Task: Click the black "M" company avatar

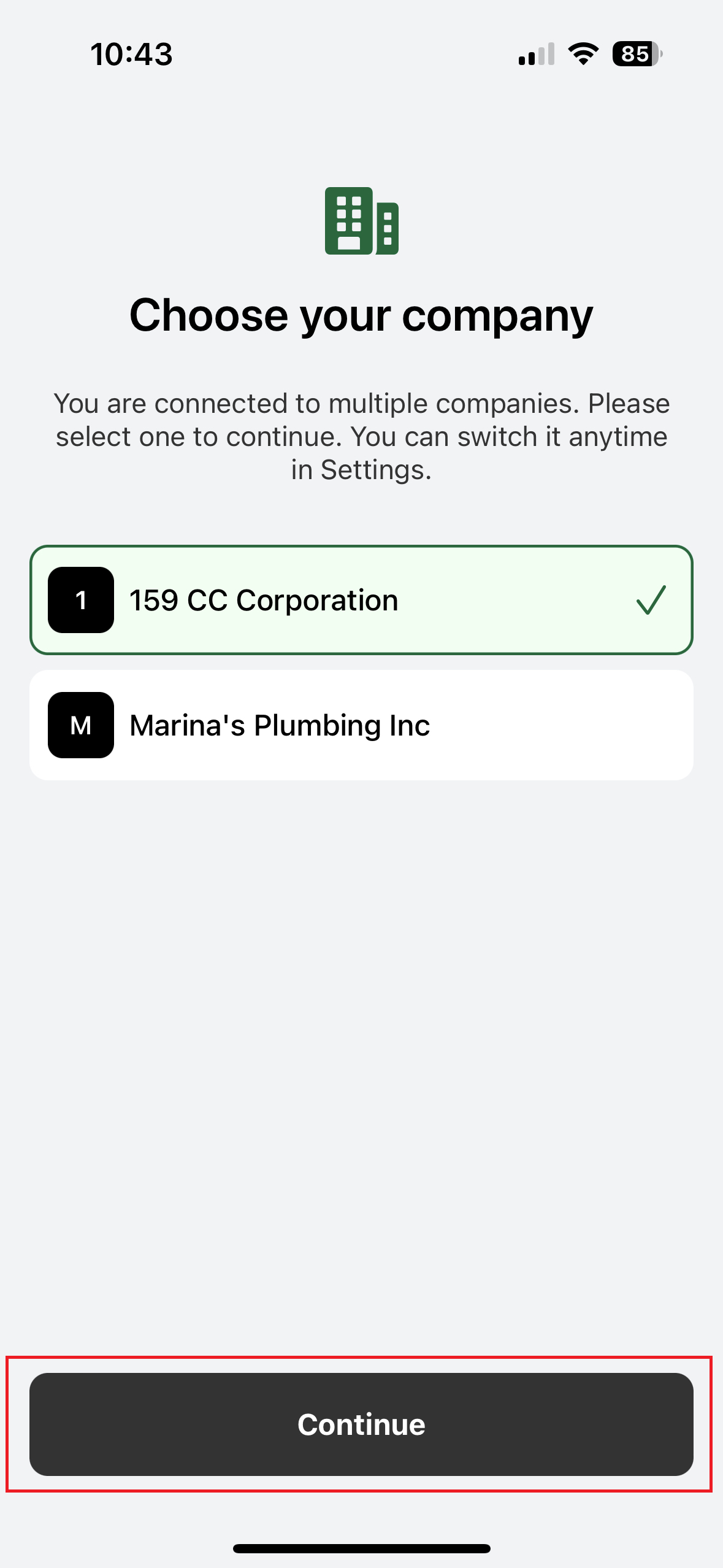Action: (x=81, y=725)
